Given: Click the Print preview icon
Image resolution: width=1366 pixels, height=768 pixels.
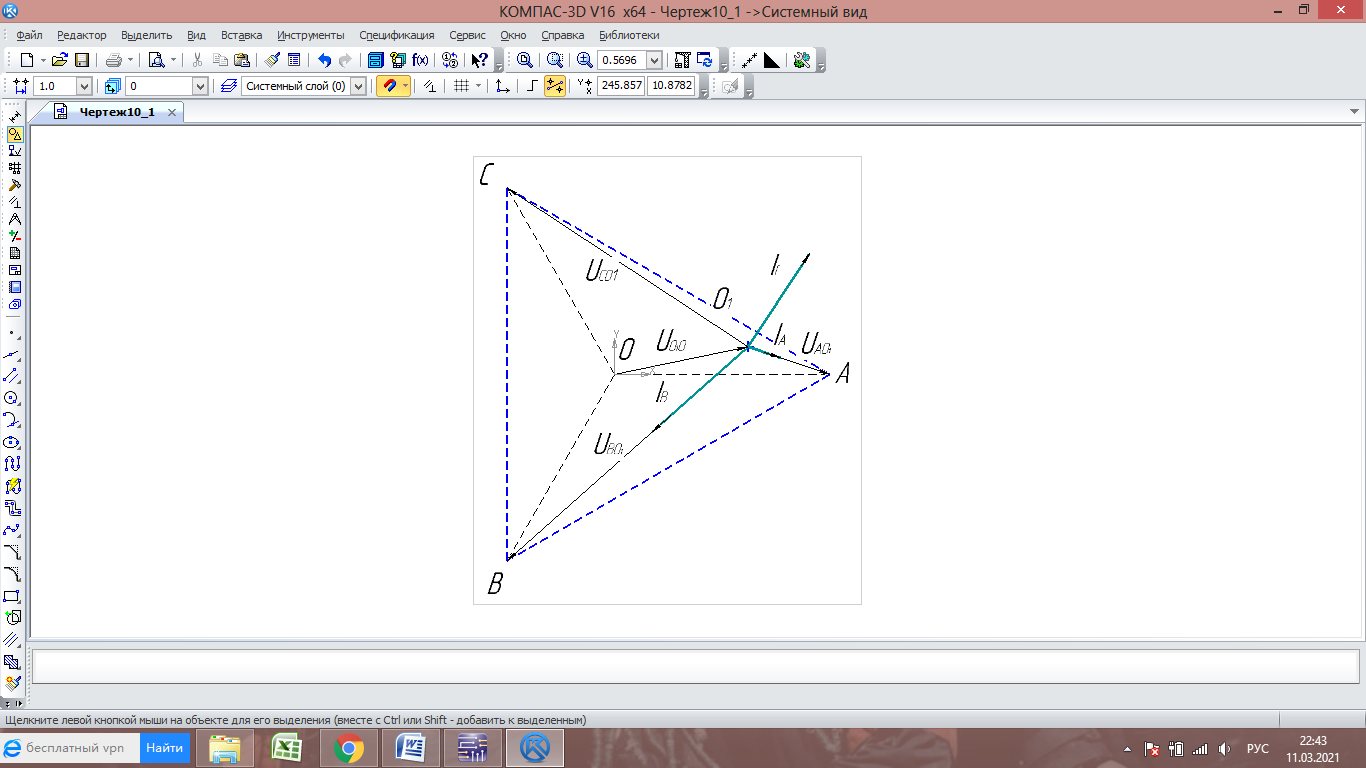Looking at the screenshot, I should tap(156, 60).
